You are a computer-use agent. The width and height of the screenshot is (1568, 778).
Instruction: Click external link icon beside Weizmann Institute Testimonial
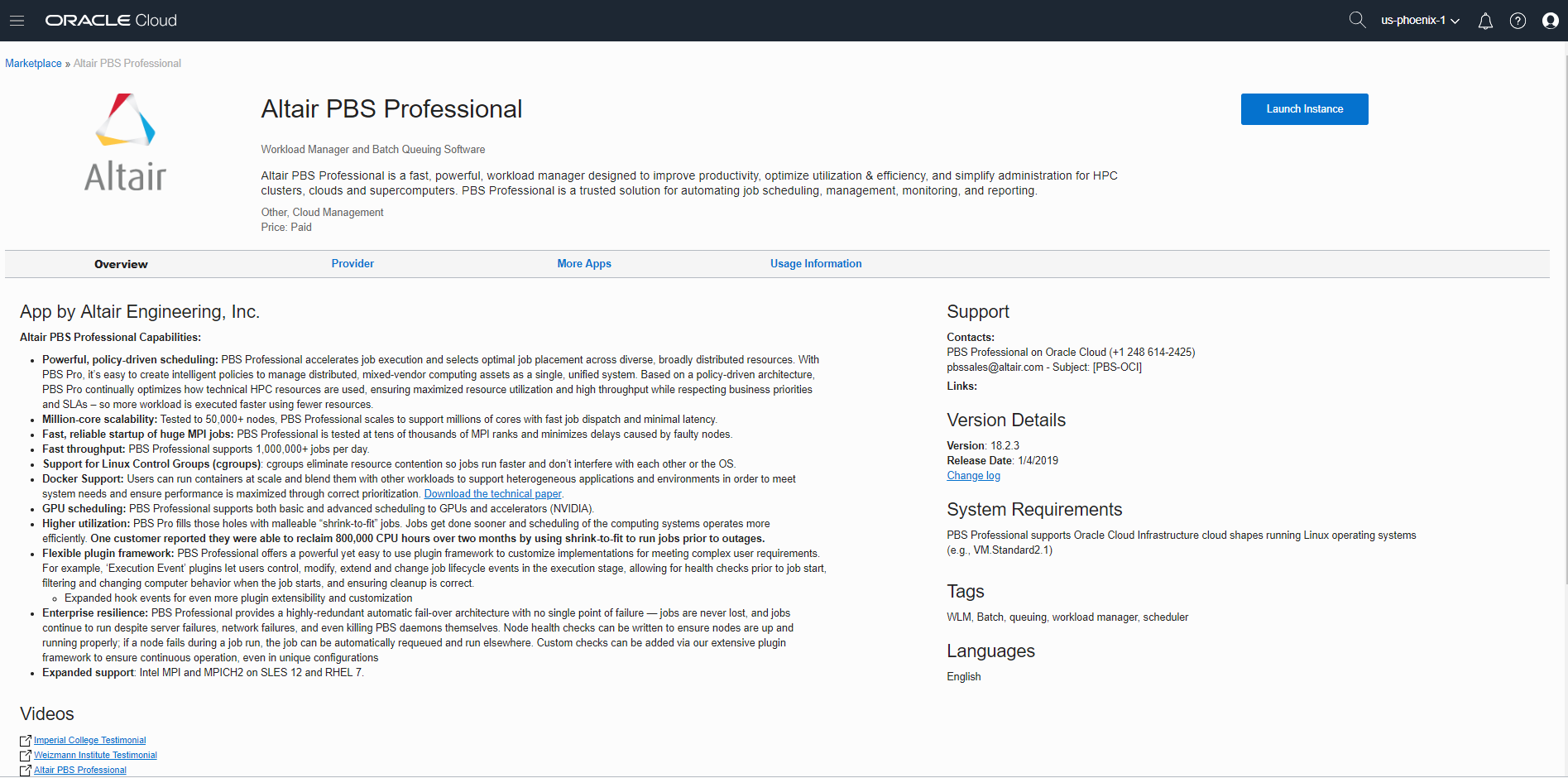(x=26, y=756)
